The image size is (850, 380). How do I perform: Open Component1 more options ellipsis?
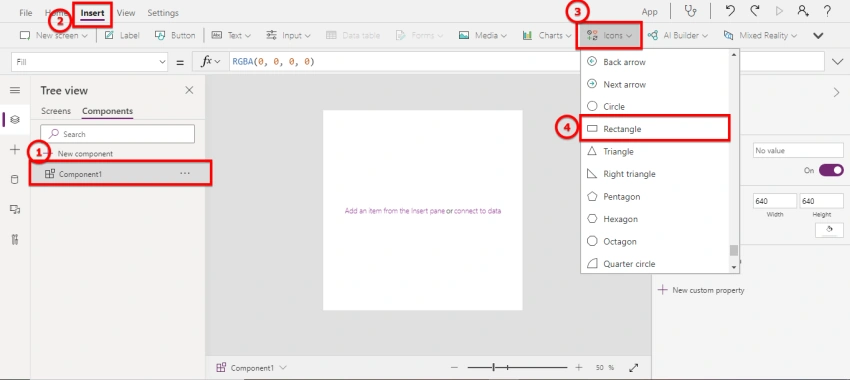pyautogui.click(x=185, y=173)
